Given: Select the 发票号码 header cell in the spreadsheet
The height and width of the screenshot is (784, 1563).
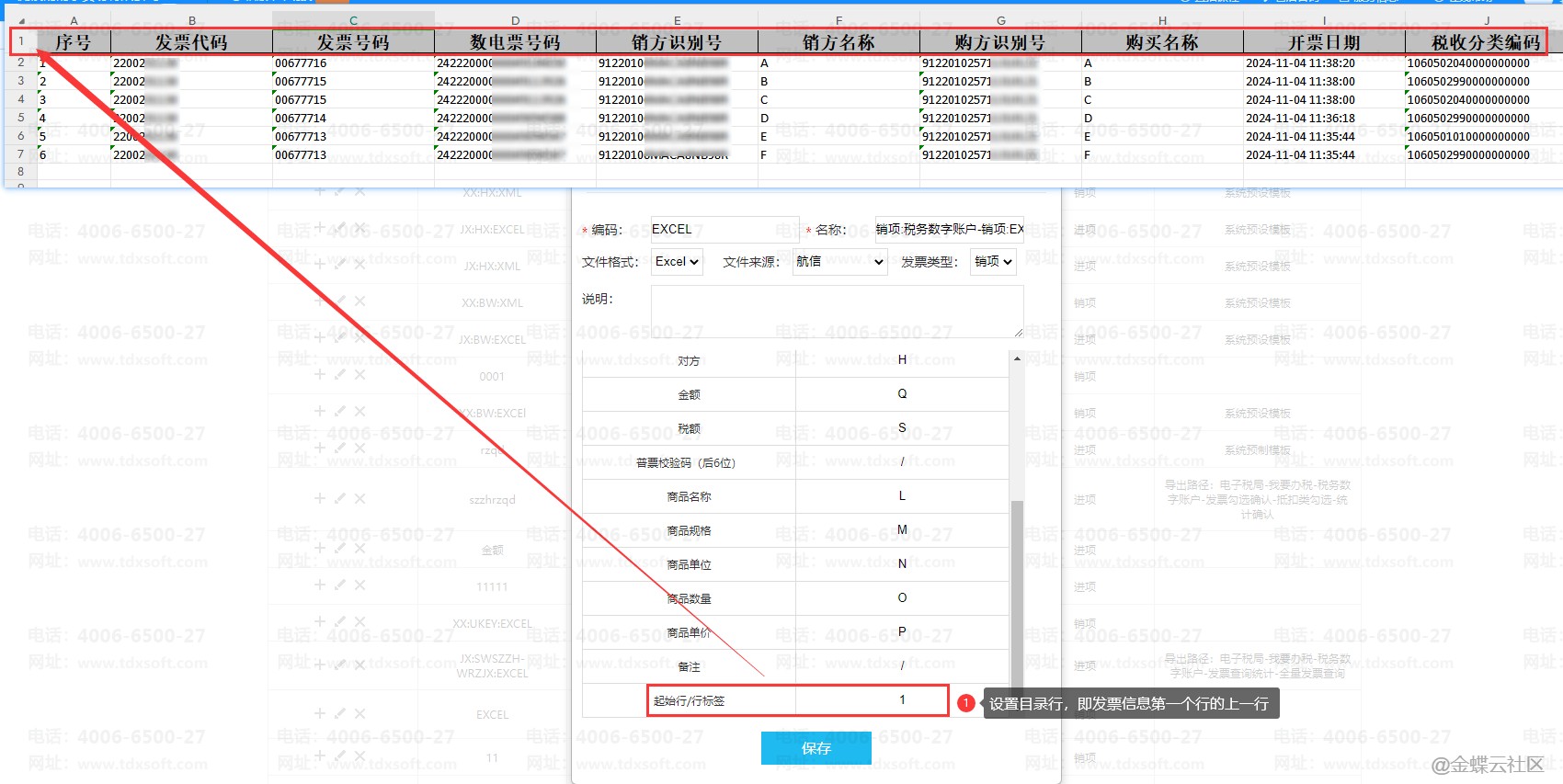Looking at the screenshot, I should [x=353, y=42].
